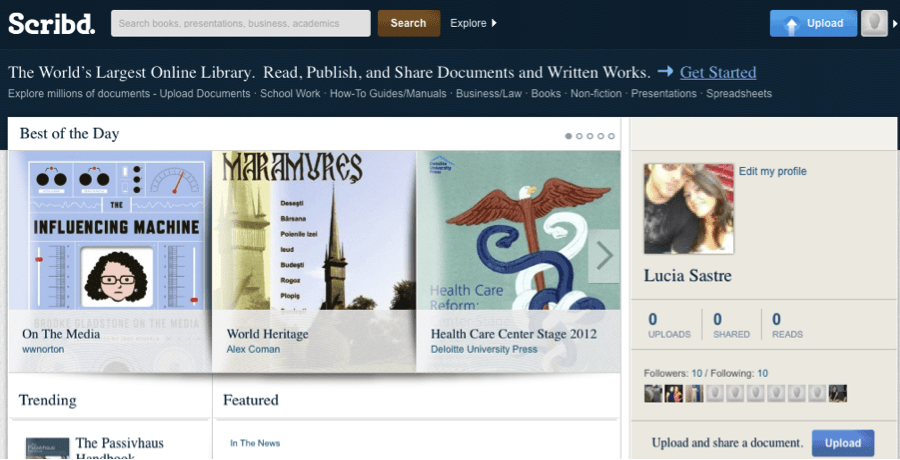
Task: Open the On The Media title
Action: [x=61, y=334]
